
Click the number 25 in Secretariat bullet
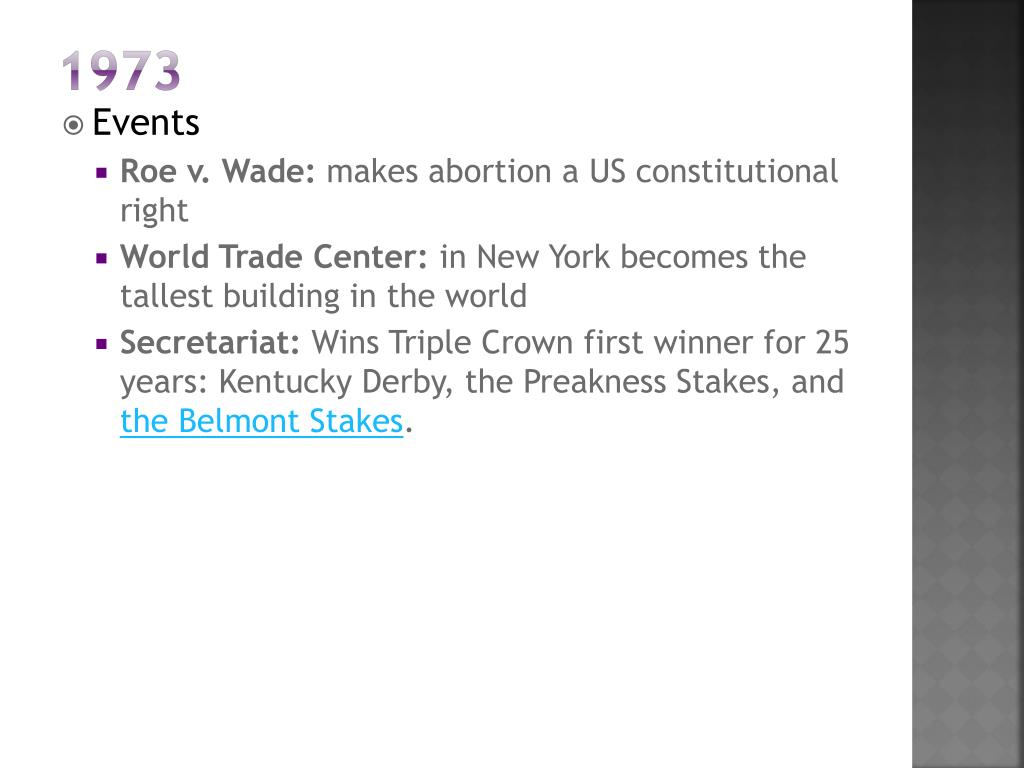pyautogui.click(x=831, y=342)
